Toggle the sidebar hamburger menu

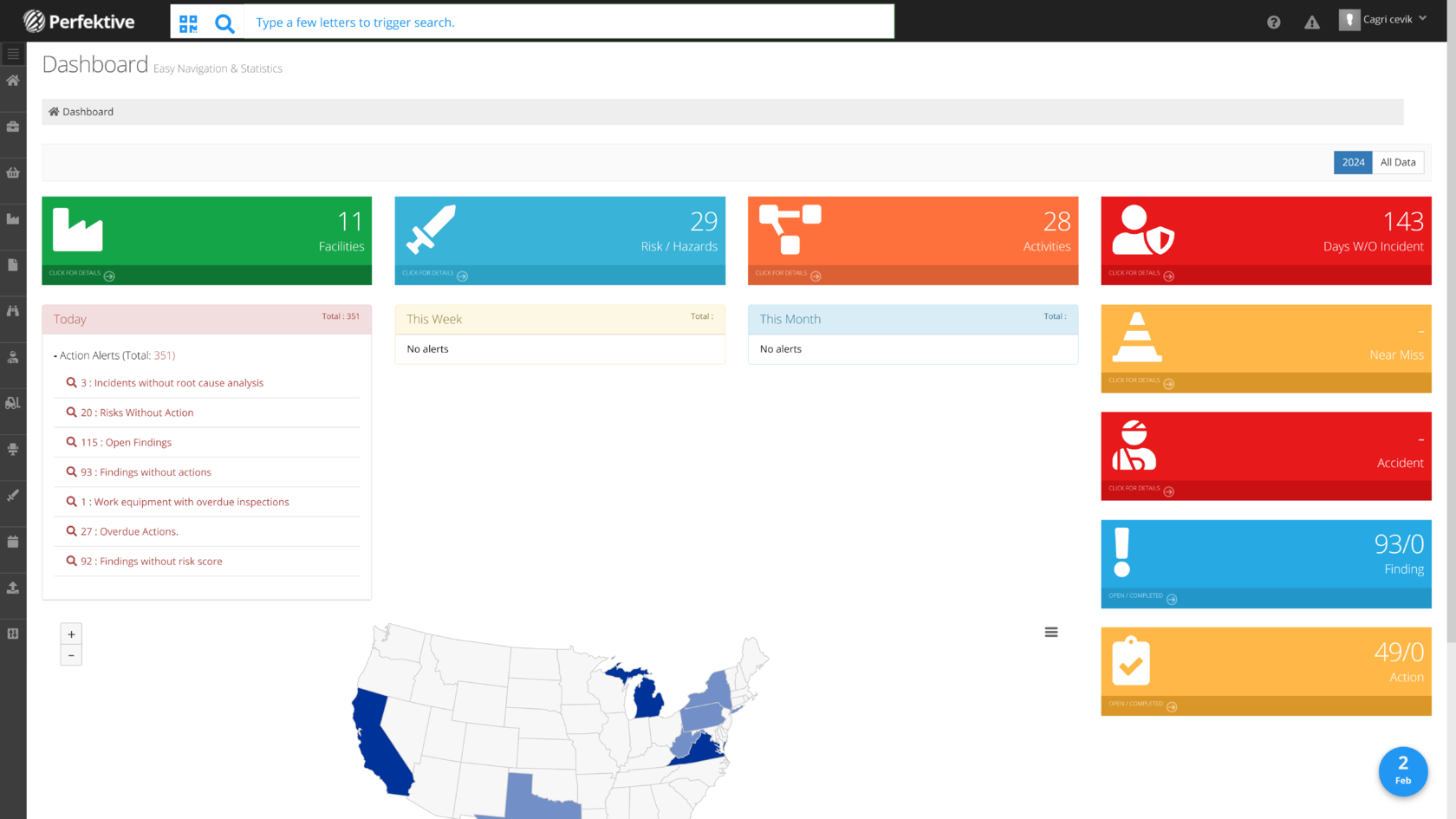[x=13, y=54]
